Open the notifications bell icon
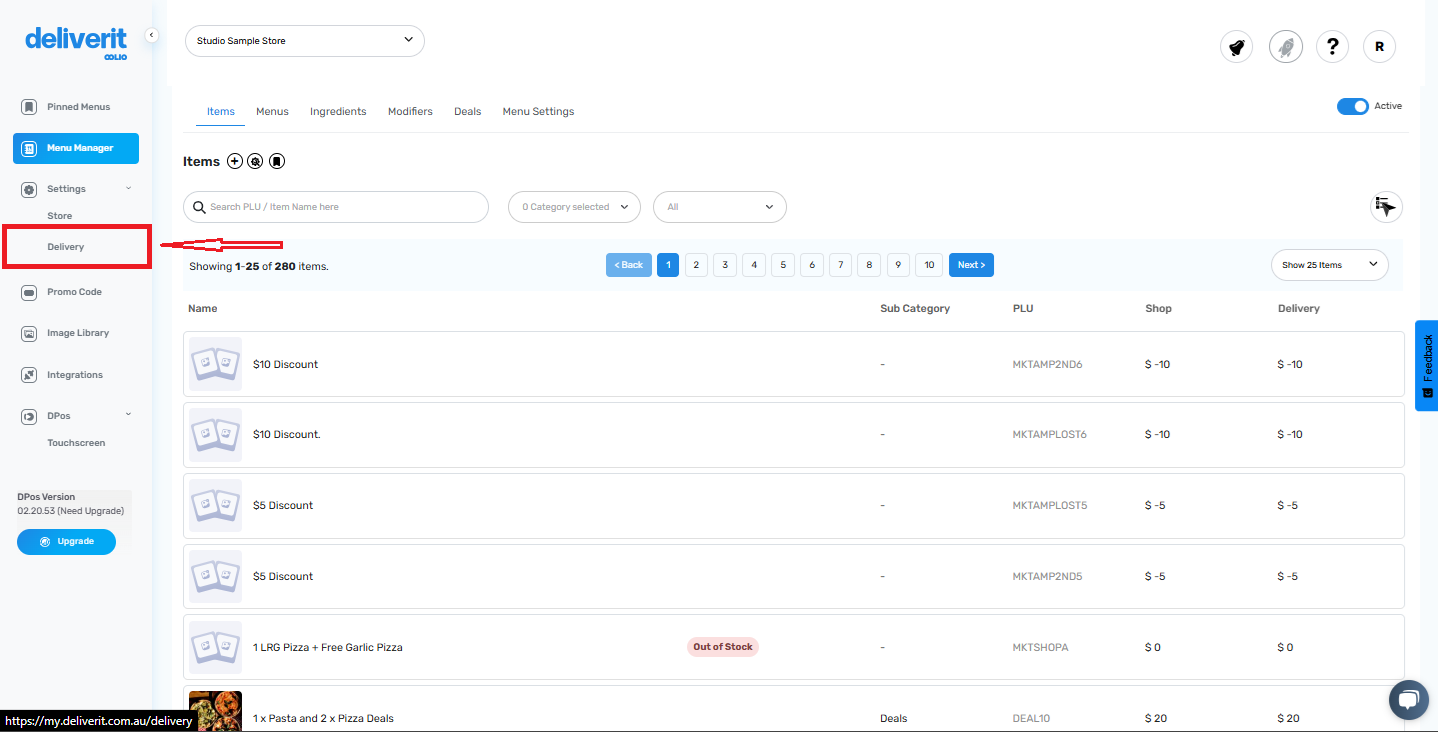This screenshot has height=732, width=1438. click(x=1236, y=46)
